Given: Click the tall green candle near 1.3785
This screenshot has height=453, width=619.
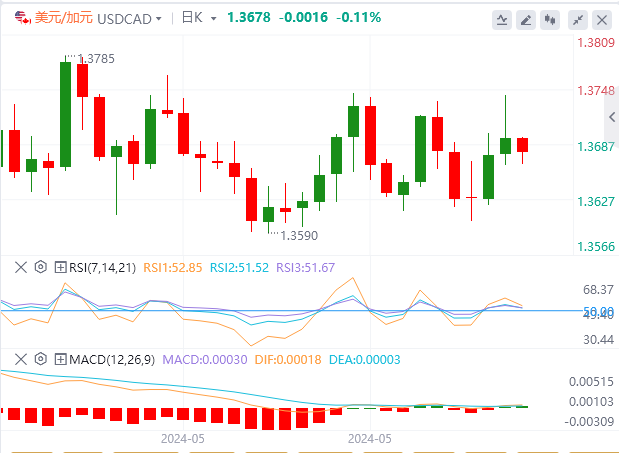Looking at the screenshot, I should coord(66,114).
